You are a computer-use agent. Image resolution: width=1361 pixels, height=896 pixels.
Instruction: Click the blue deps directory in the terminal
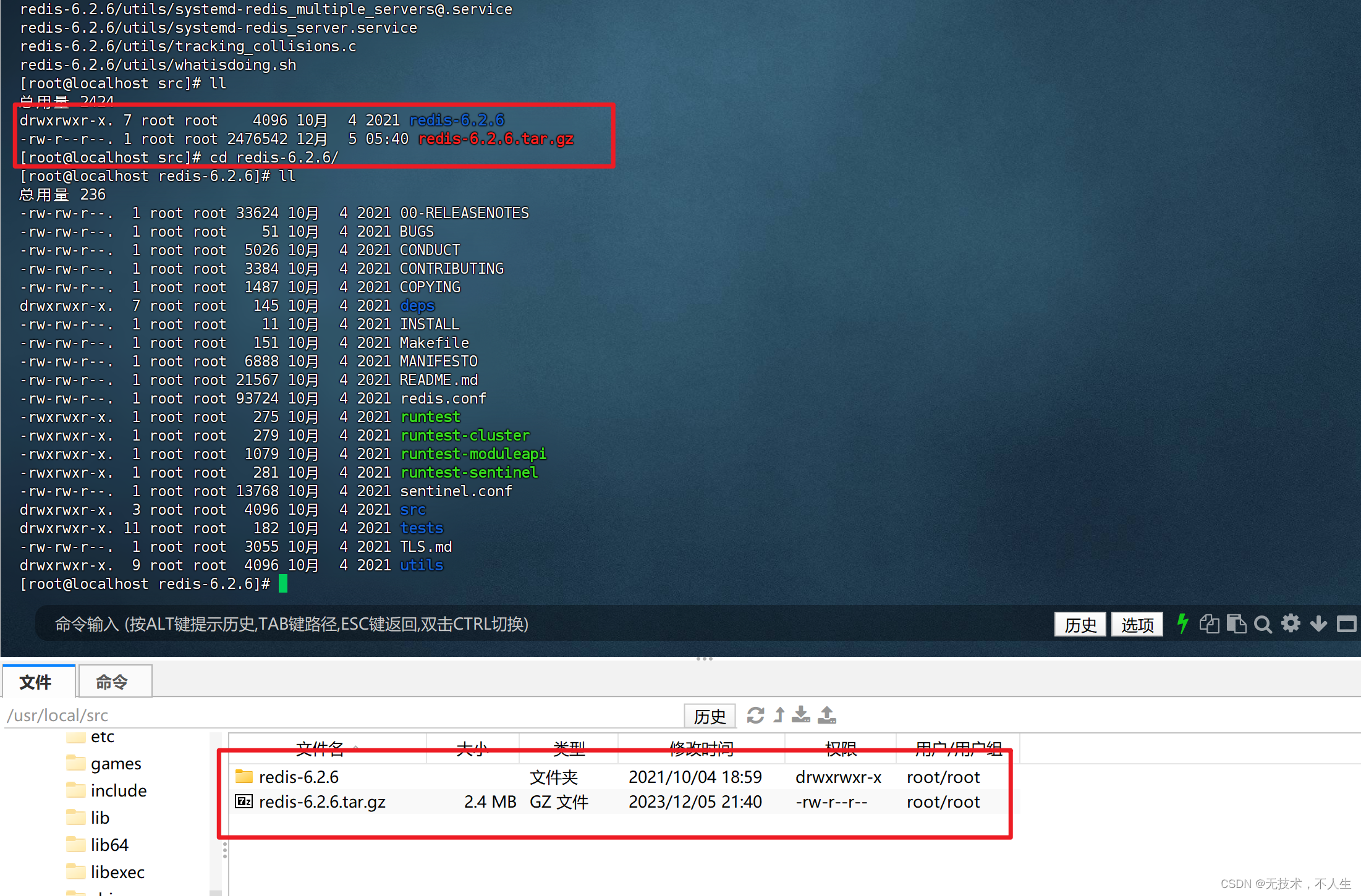pos(417,306)
